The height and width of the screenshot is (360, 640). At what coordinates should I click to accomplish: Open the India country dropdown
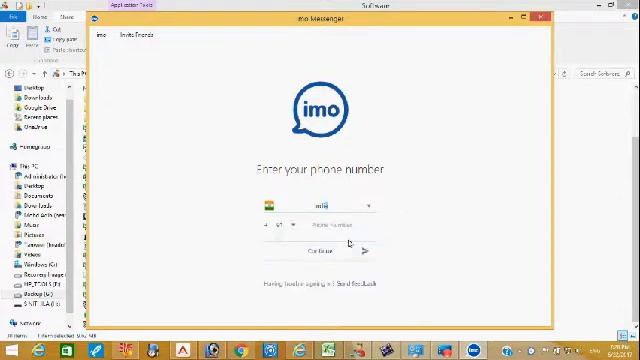[320, 206]
